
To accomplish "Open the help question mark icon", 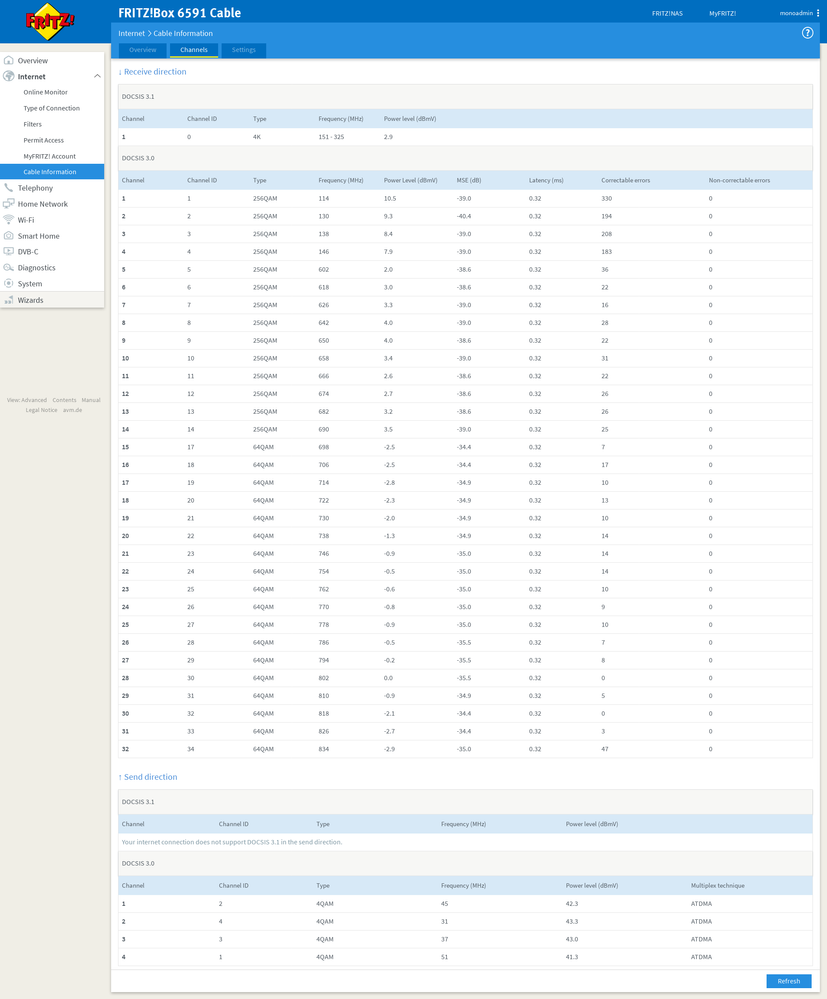I will coord(807,33).
